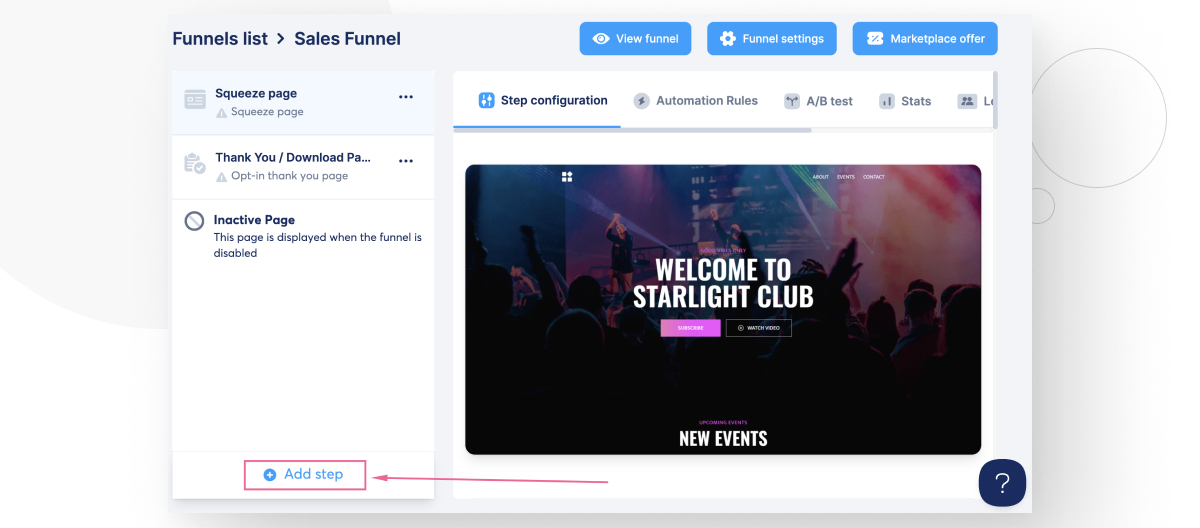The width and height of the screenshot is (1200, 528).
Task: Click the grid logo in page preview
Action: (x=567, y=177)
